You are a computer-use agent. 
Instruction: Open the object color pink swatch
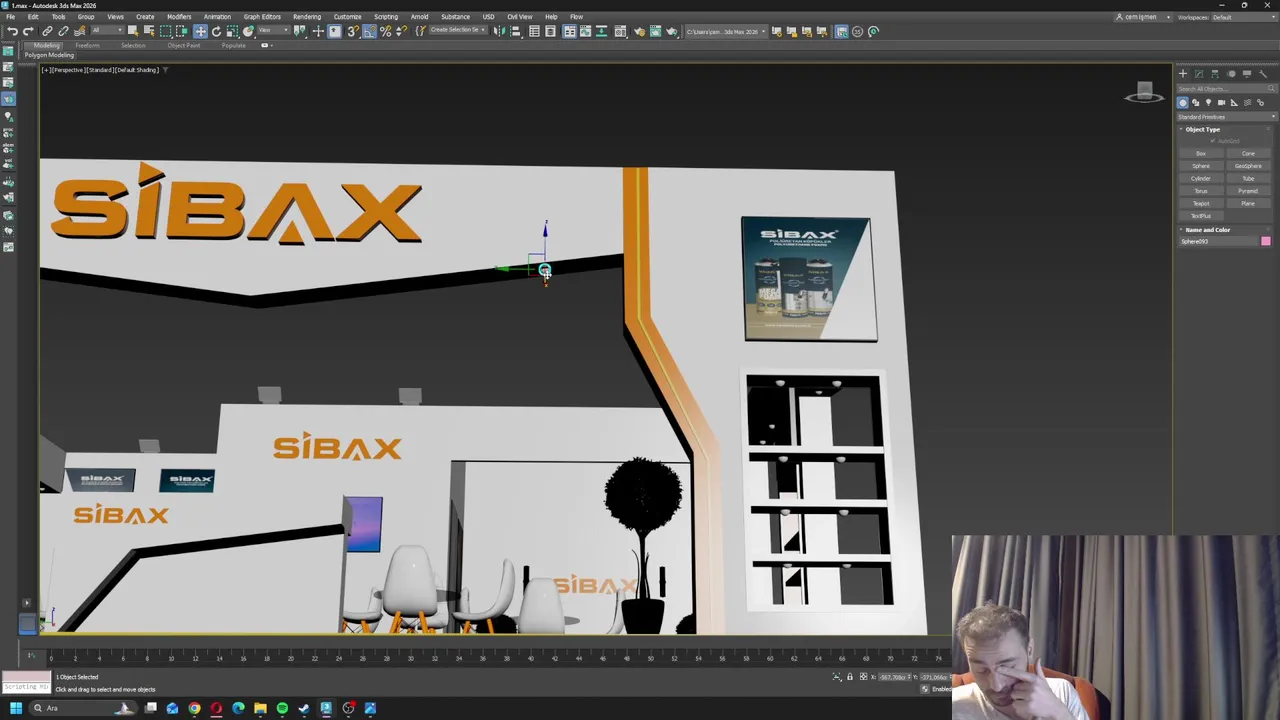pyautogui.click(x=1266, y=241)
